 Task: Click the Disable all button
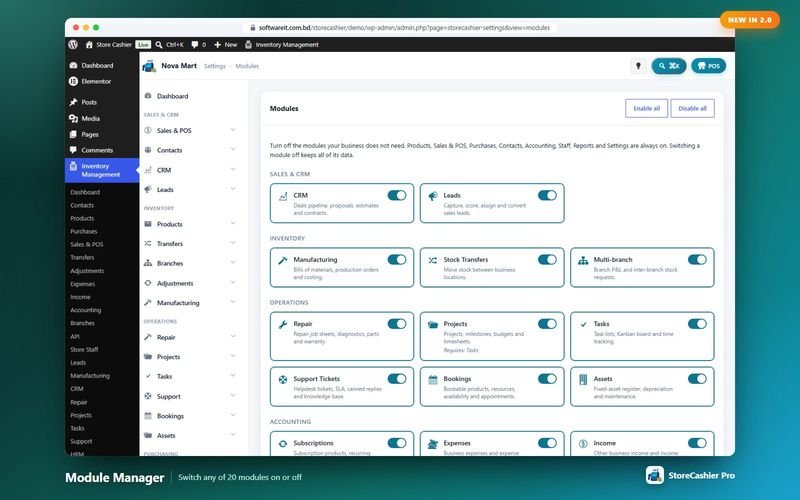[x=692, y=108]
